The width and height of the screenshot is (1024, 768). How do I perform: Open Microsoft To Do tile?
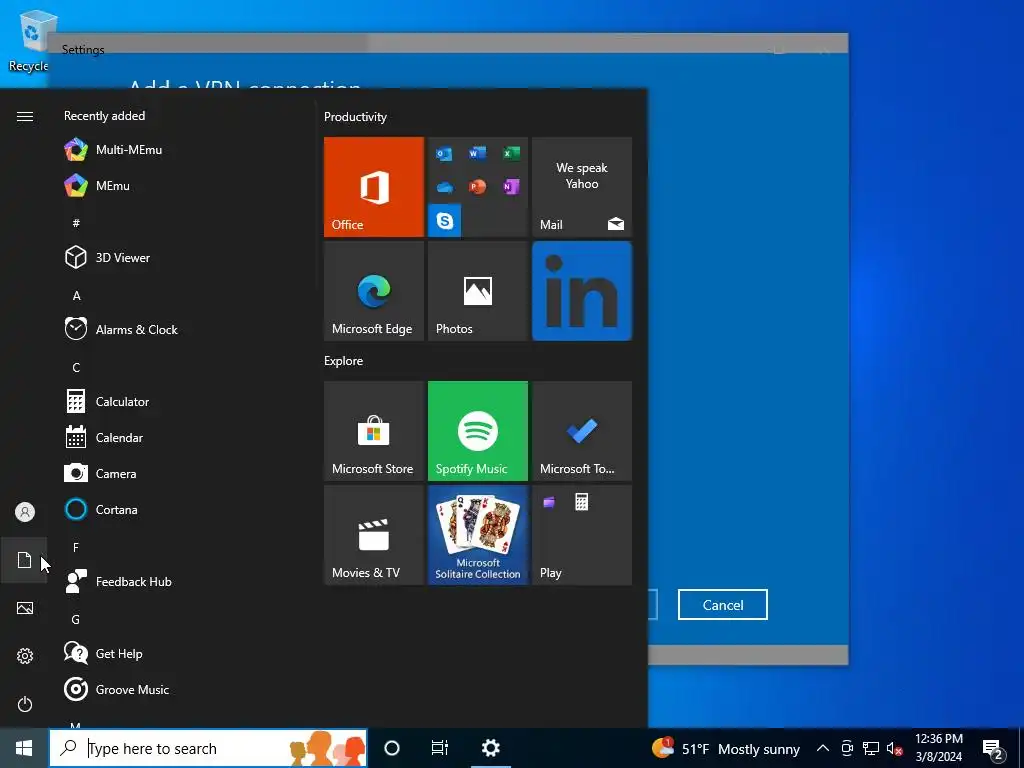coord(582,431)
